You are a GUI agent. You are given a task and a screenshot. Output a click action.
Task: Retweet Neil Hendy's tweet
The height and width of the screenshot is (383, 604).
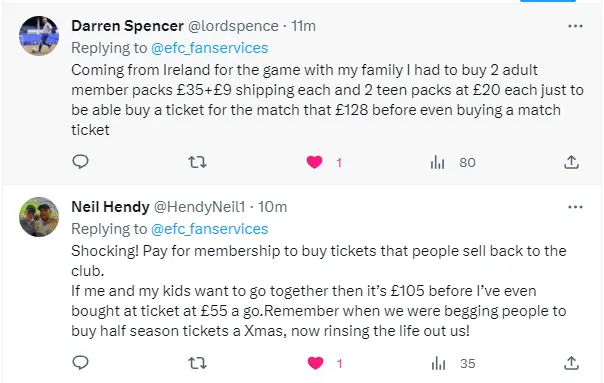click(198, 363)
